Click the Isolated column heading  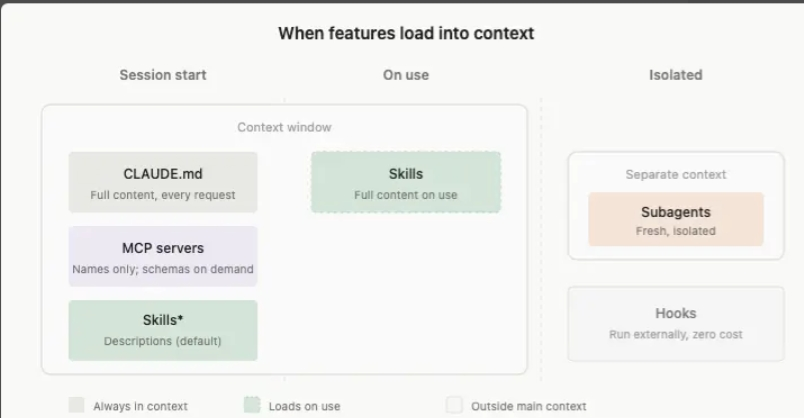point(676,75)
